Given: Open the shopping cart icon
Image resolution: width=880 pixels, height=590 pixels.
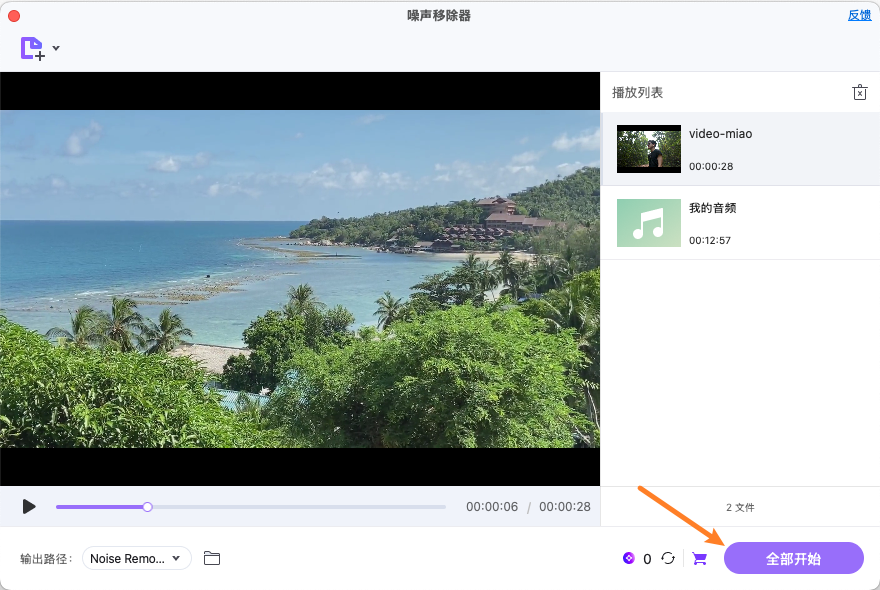Looking at the screenshot, I should pyautogui.click(x=699, y=558).
